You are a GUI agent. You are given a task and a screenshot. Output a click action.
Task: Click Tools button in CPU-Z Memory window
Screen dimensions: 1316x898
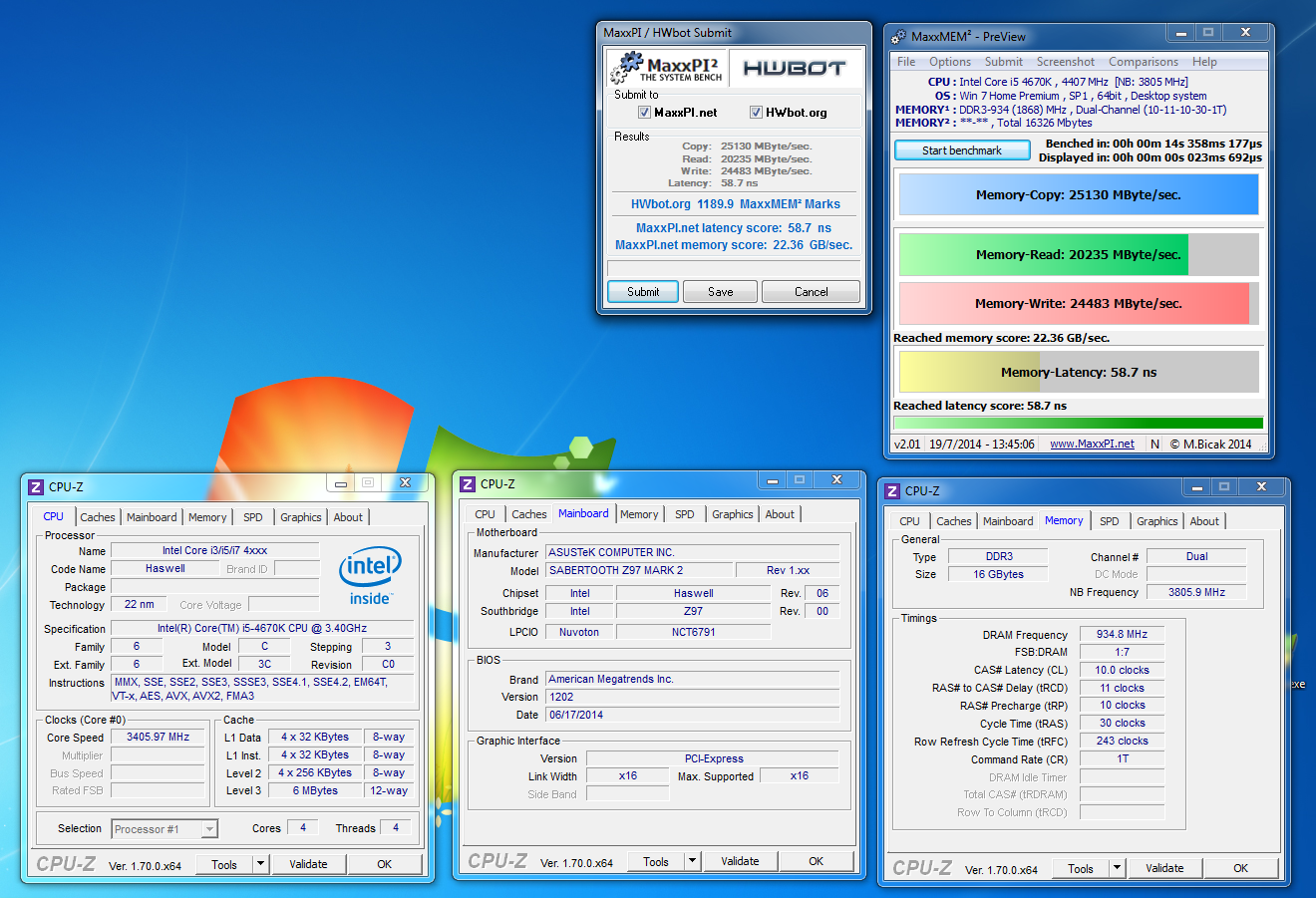point(1081,868)
